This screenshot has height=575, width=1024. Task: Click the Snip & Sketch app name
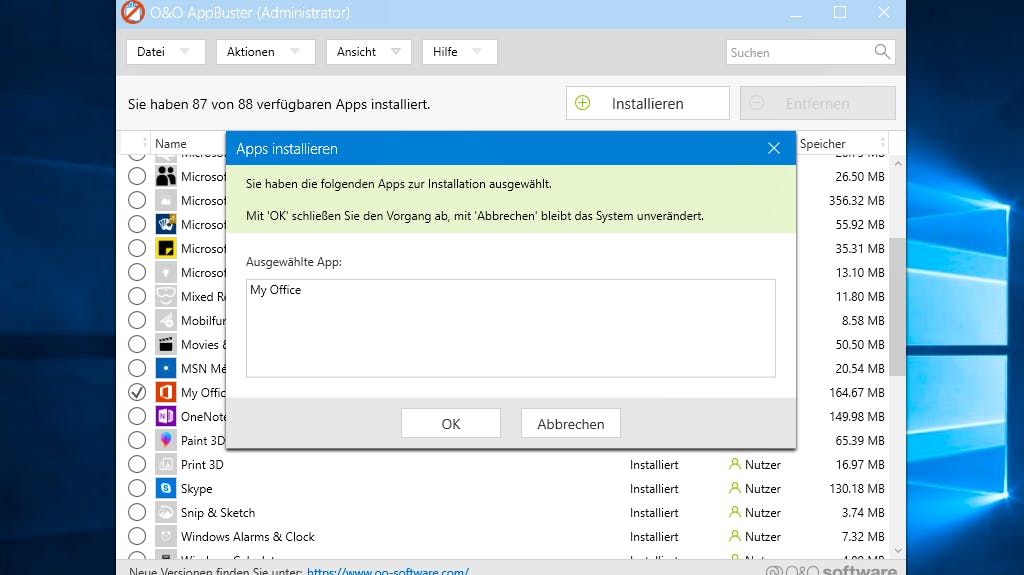pos(218,513)
